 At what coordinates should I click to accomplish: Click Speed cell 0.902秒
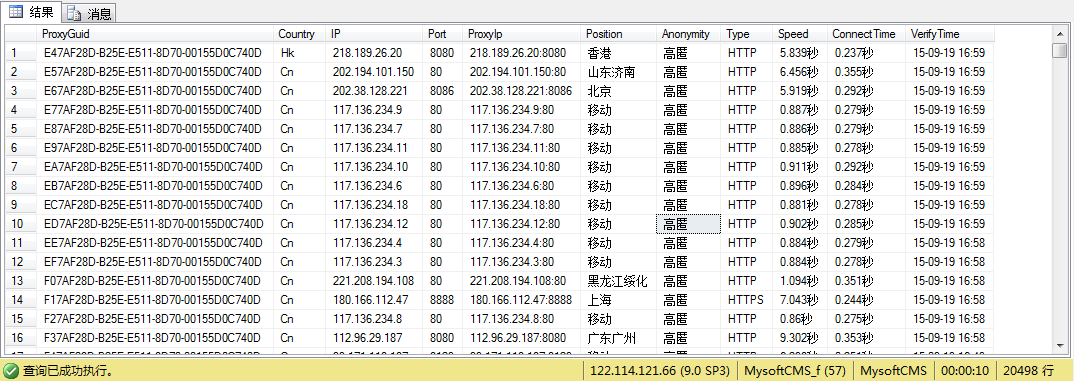pyautogui.click(x=799, y=223)
